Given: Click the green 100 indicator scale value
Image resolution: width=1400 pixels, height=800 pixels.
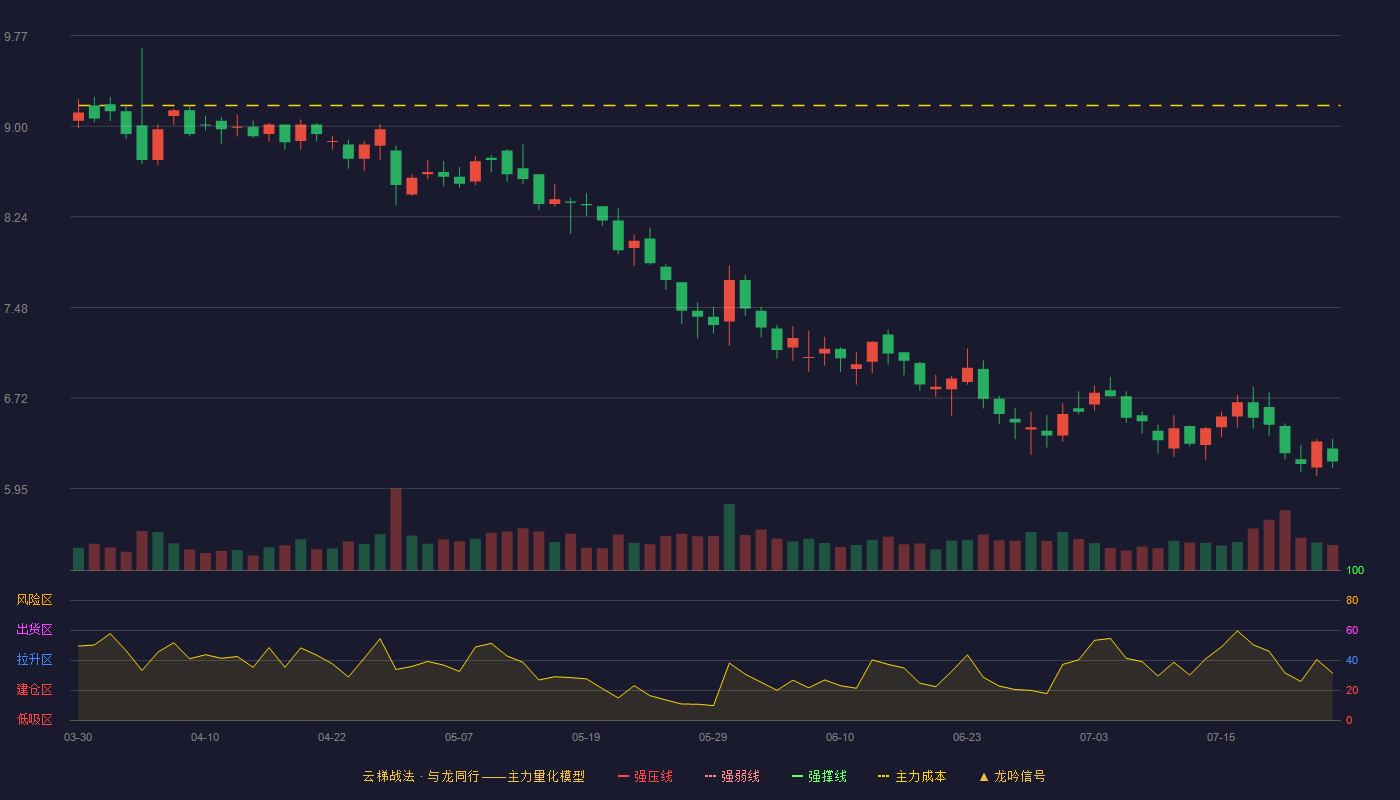Looking at the screenshot, I should point(1355,570).
